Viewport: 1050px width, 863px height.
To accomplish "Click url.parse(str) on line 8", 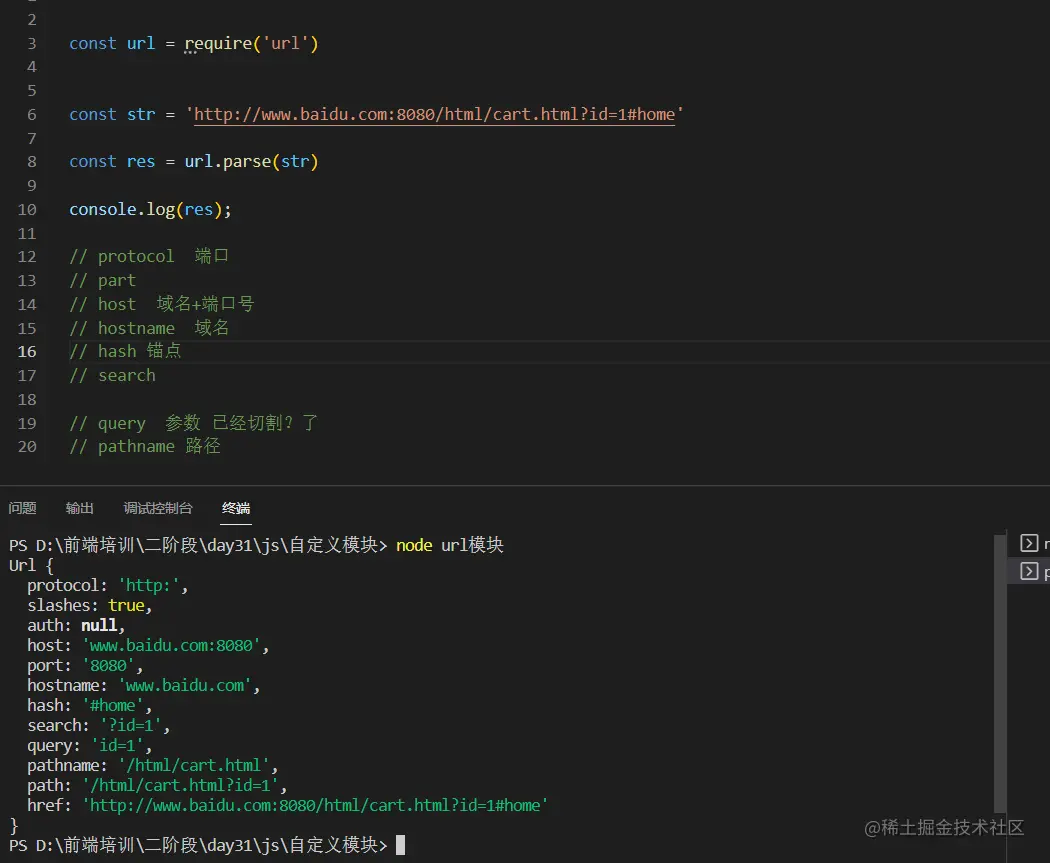I will tap(250, 161).
